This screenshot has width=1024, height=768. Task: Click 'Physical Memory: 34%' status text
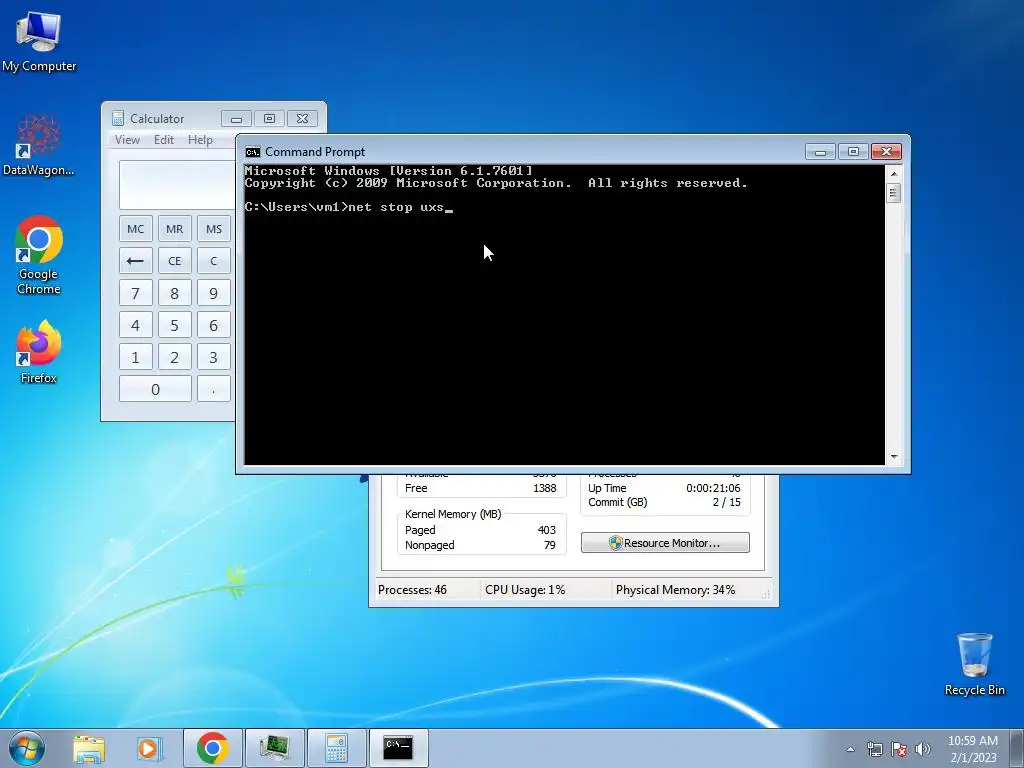click(675, 590)
